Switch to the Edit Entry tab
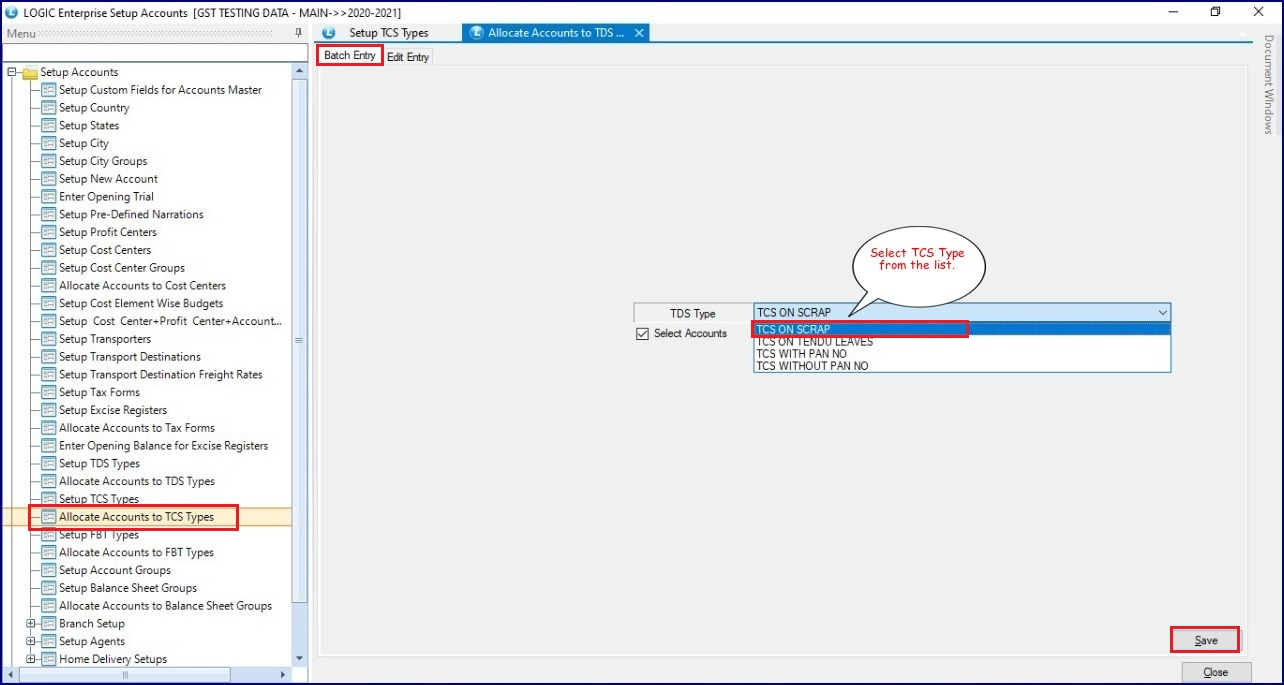 408,57
